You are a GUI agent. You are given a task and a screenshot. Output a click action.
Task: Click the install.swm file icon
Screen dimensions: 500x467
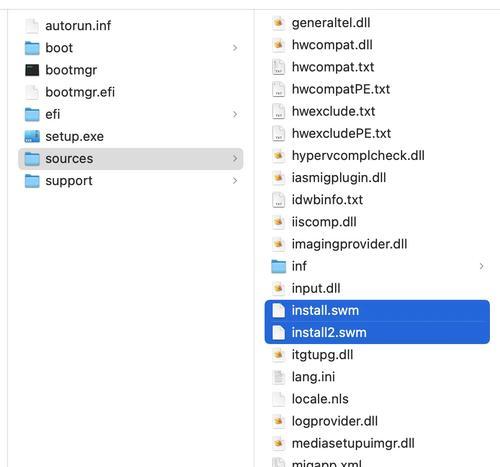[x=279, y=310]
